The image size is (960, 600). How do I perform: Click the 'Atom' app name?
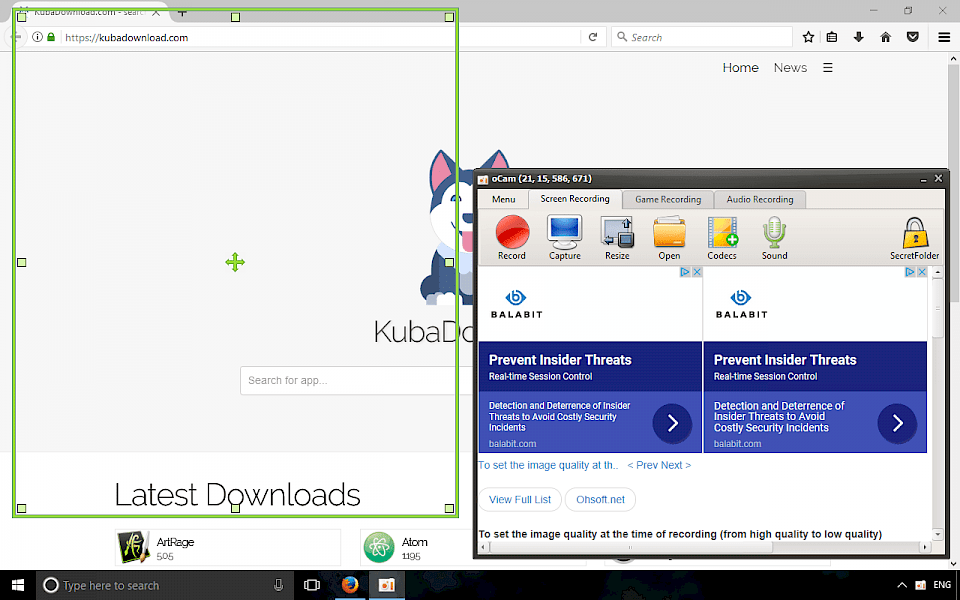click(x=414, y=542)
